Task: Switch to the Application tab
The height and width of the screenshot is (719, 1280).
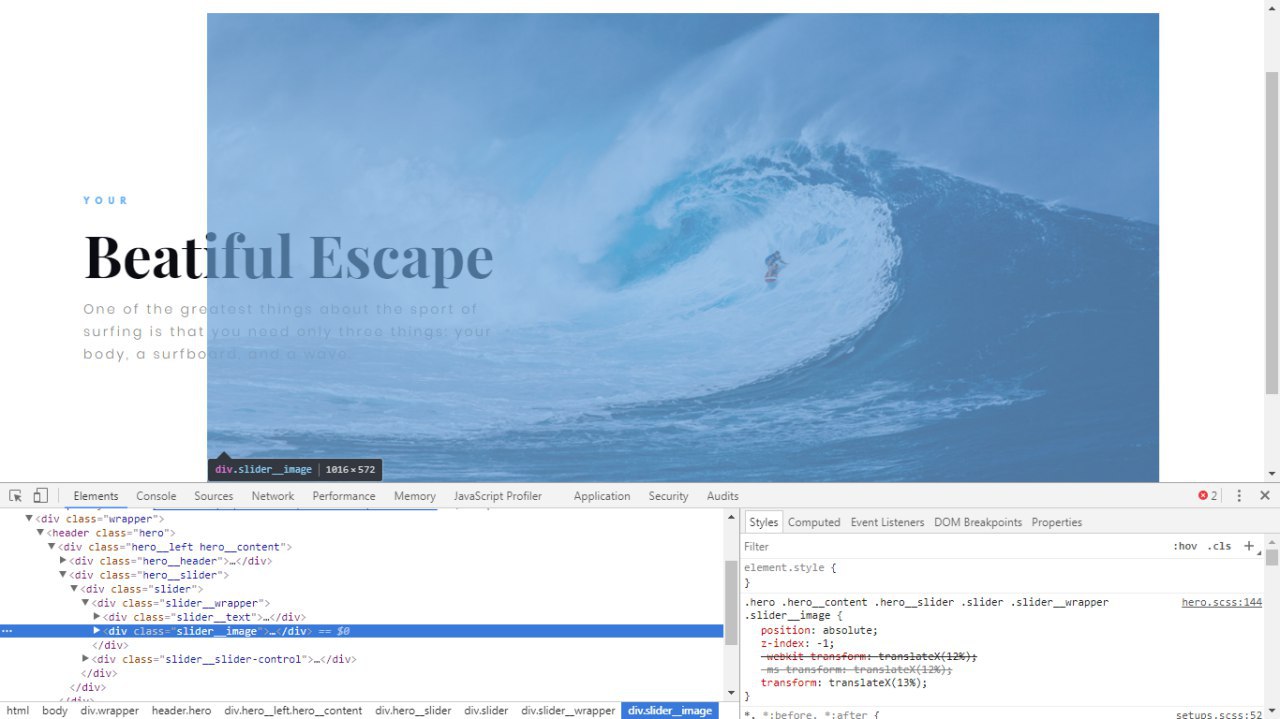Action: (x=602, y=496)
